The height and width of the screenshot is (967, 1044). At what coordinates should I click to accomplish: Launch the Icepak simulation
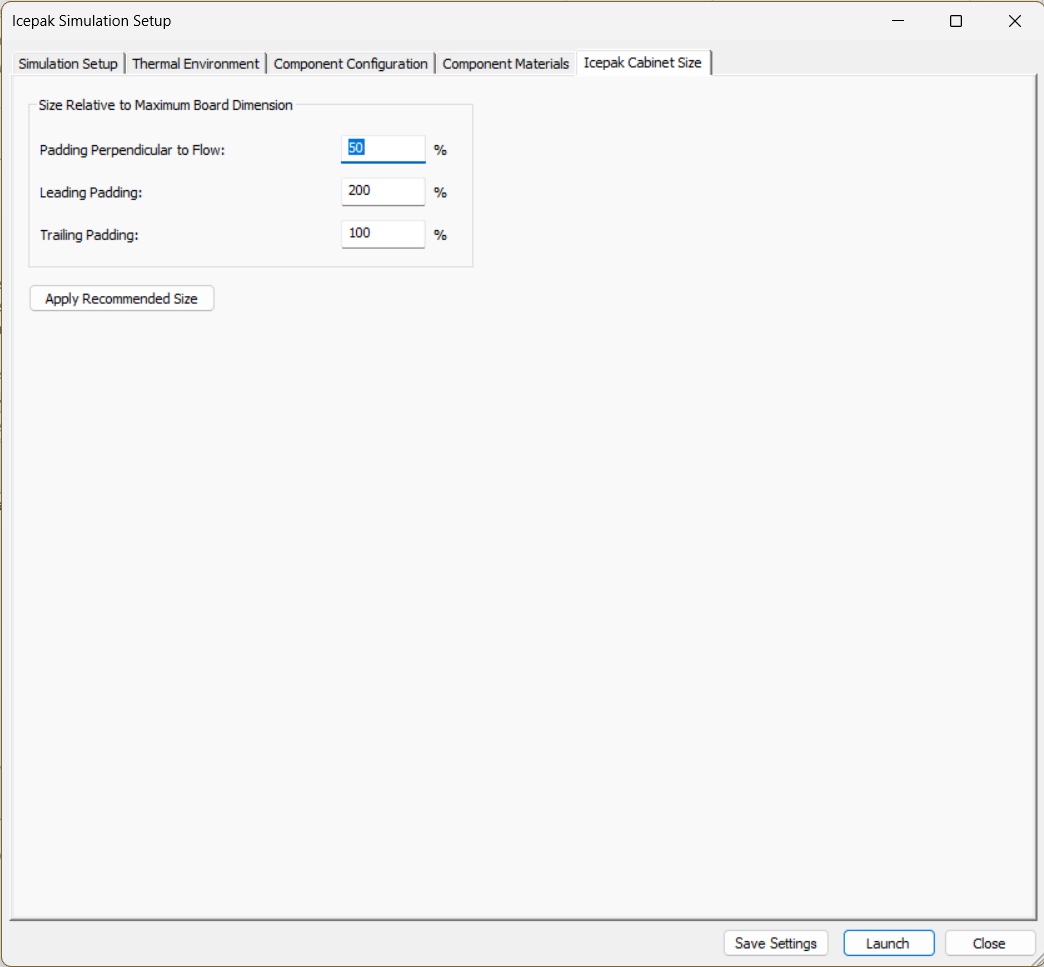(889, 943)
